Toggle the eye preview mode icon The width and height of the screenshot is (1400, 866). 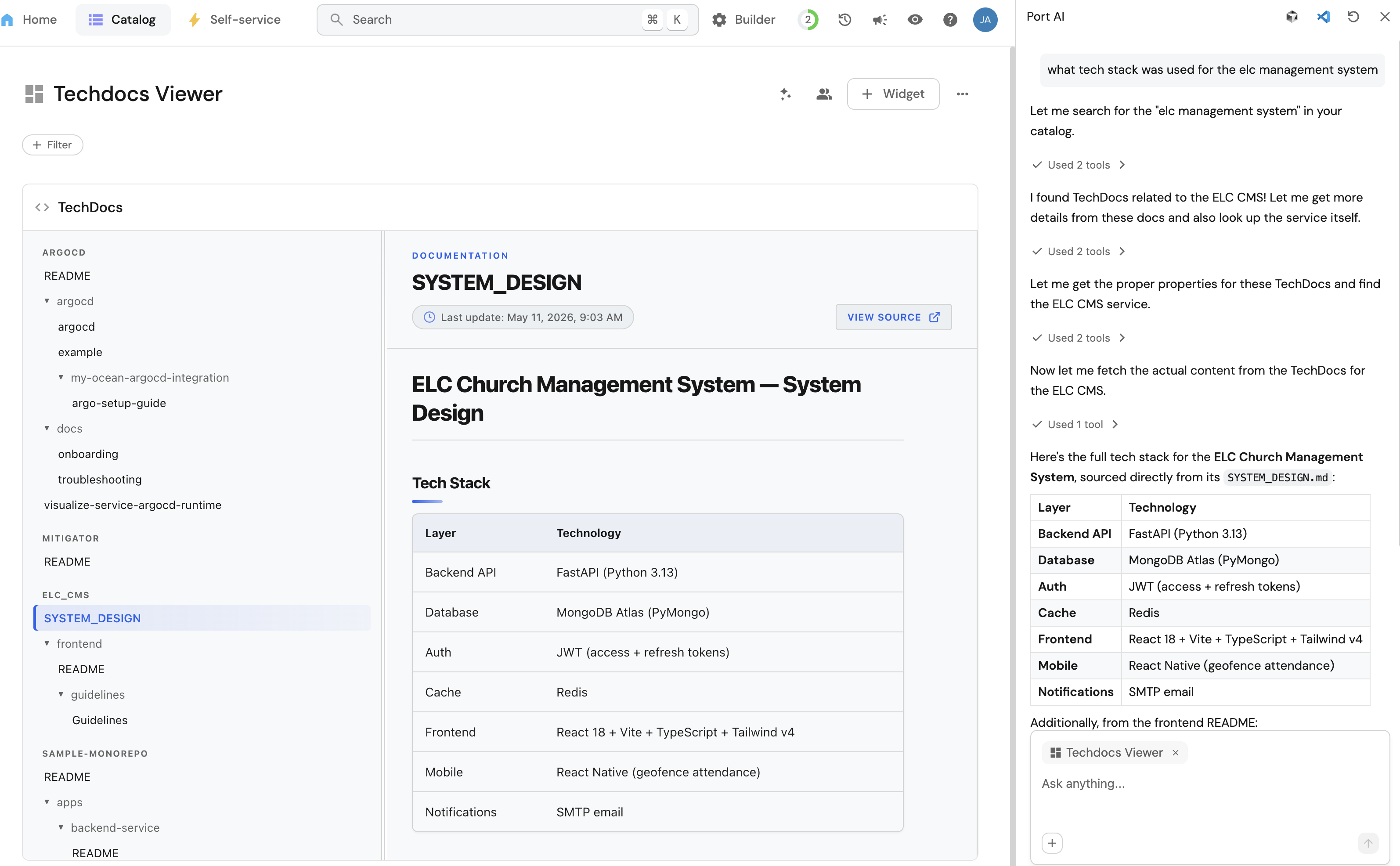point(915,20)
